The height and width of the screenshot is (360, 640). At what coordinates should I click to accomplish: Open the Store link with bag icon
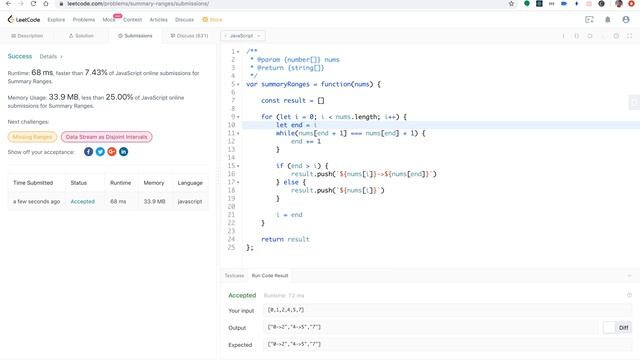(x=212, y=20)
